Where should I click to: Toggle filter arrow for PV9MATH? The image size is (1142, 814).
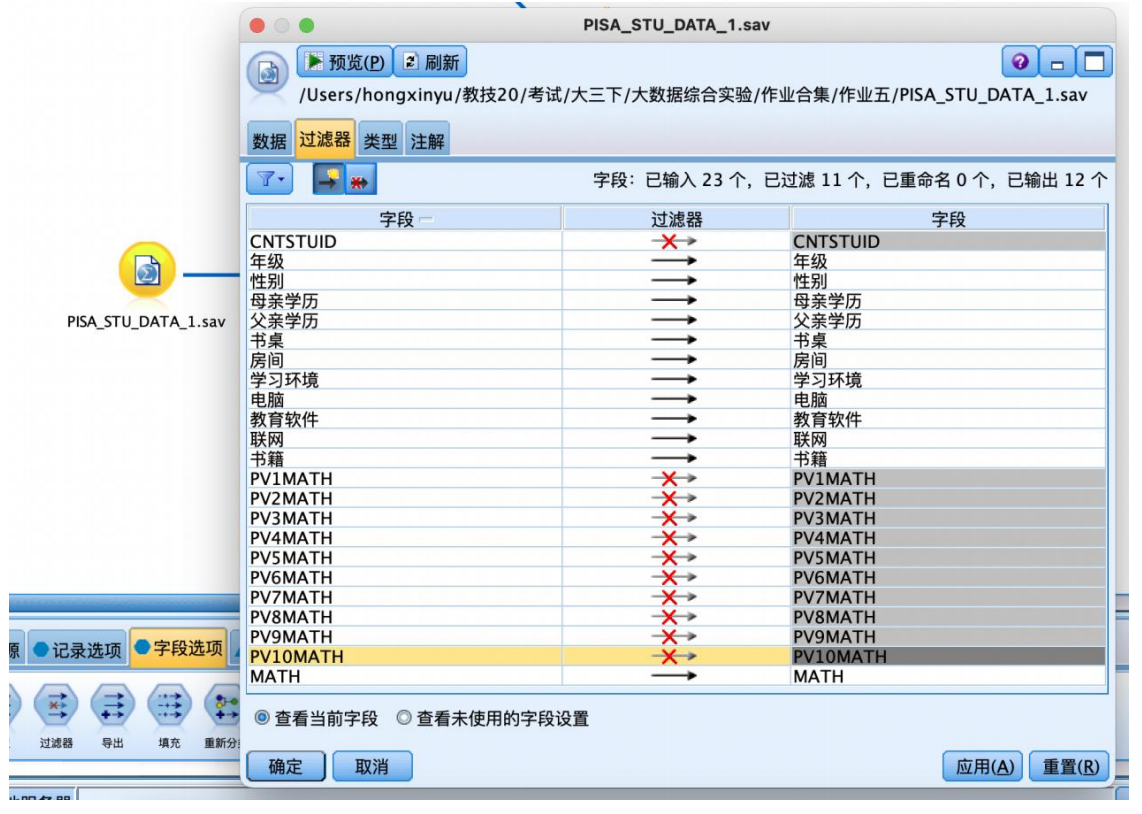pyautogui.click(x=674, y=636)
